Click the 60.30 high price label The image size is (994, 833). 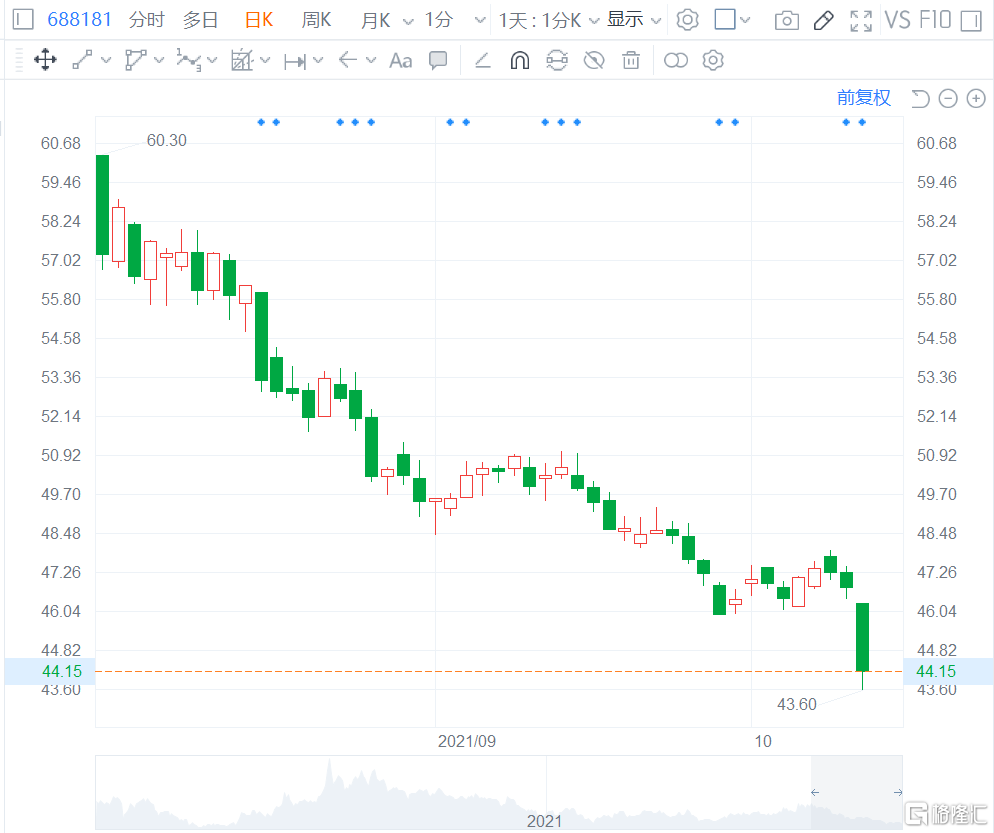pos(167,140)
